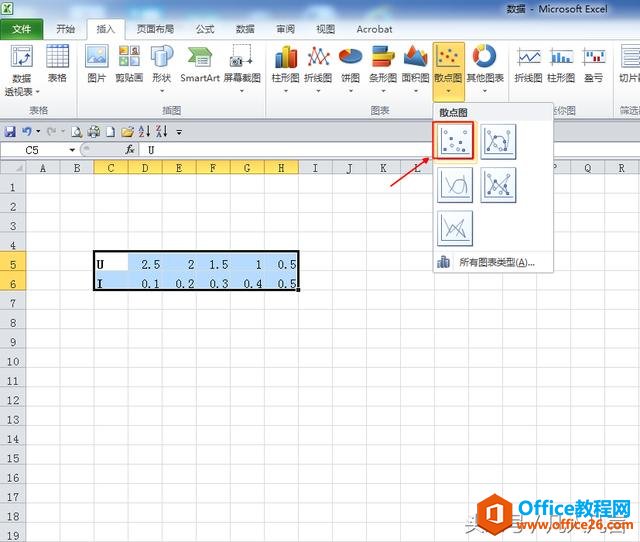Choose Column chart (柱形图)
The image size is (640, 542).
pyautogui.click(x=286, y=69)
